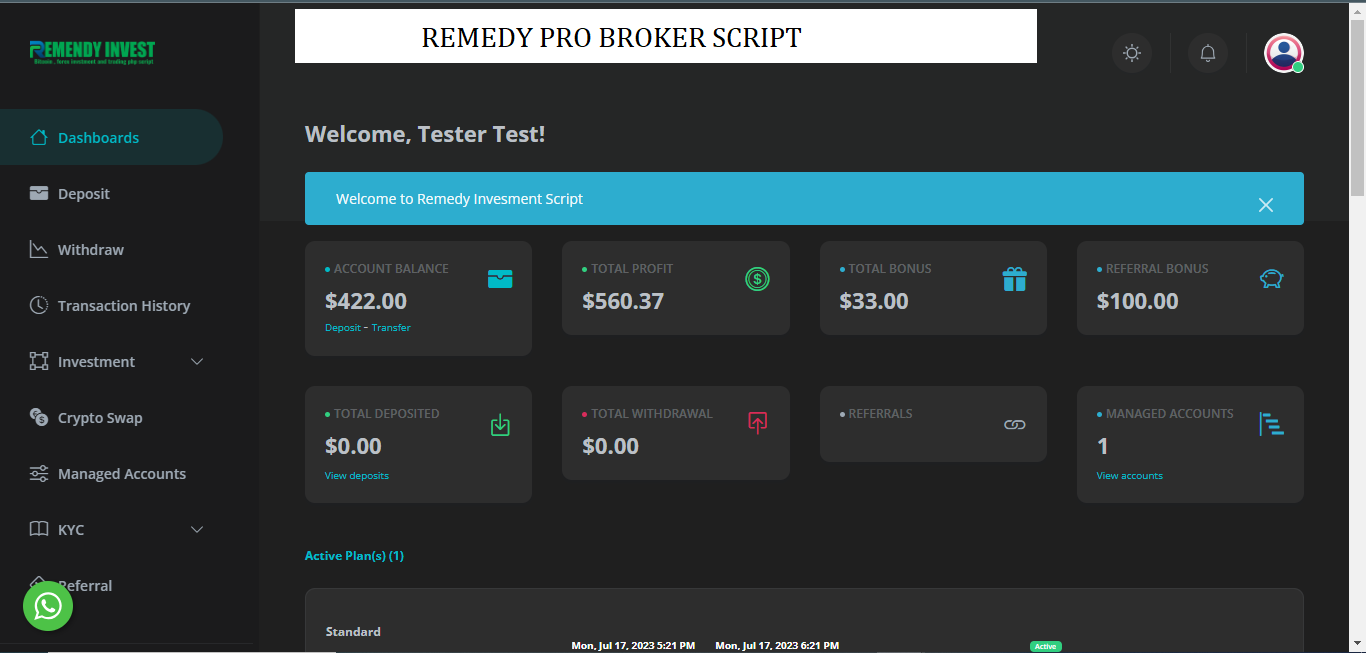Screen dimensions: 1366x653
Task: Expand the Investment submenu chevron
Action: (x=197, y=362)
